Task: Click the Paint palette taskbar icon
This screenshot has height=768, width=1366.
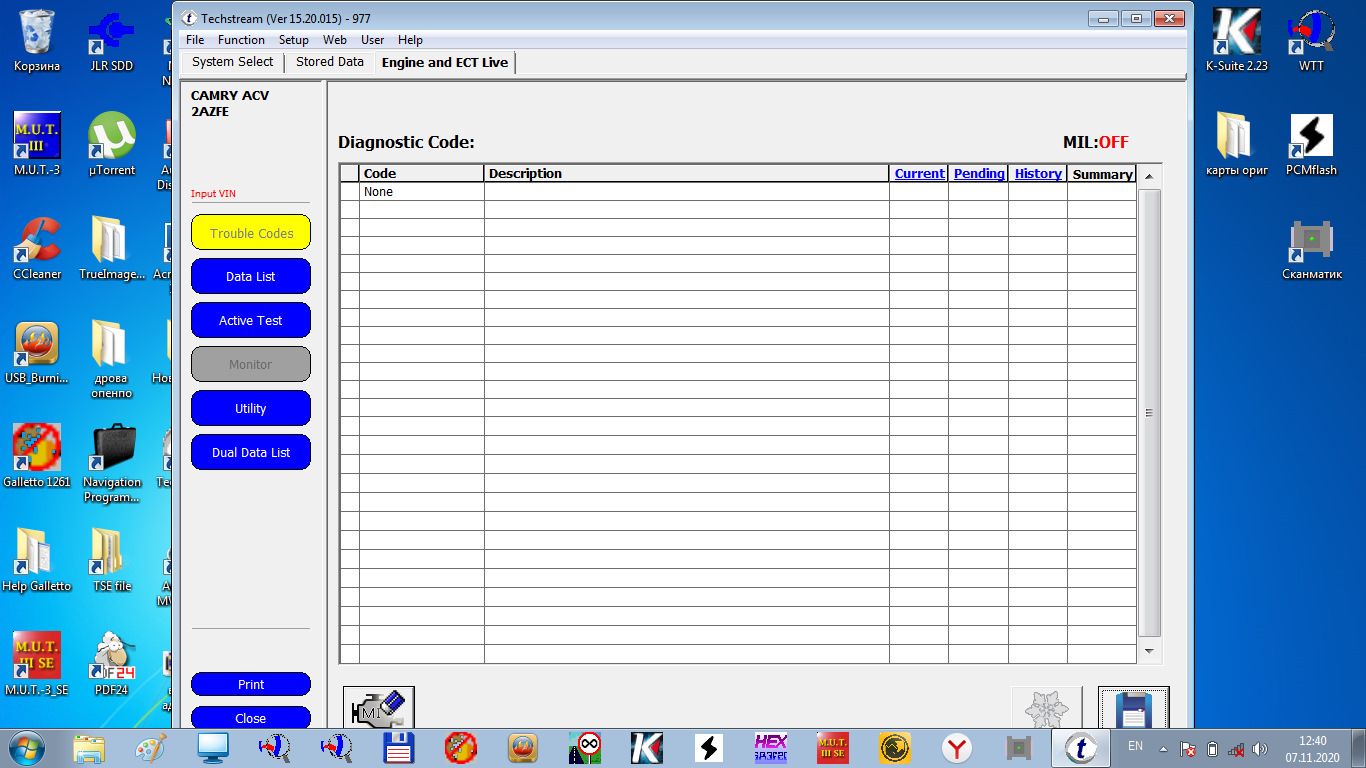Action: click(x=150, y=747)
